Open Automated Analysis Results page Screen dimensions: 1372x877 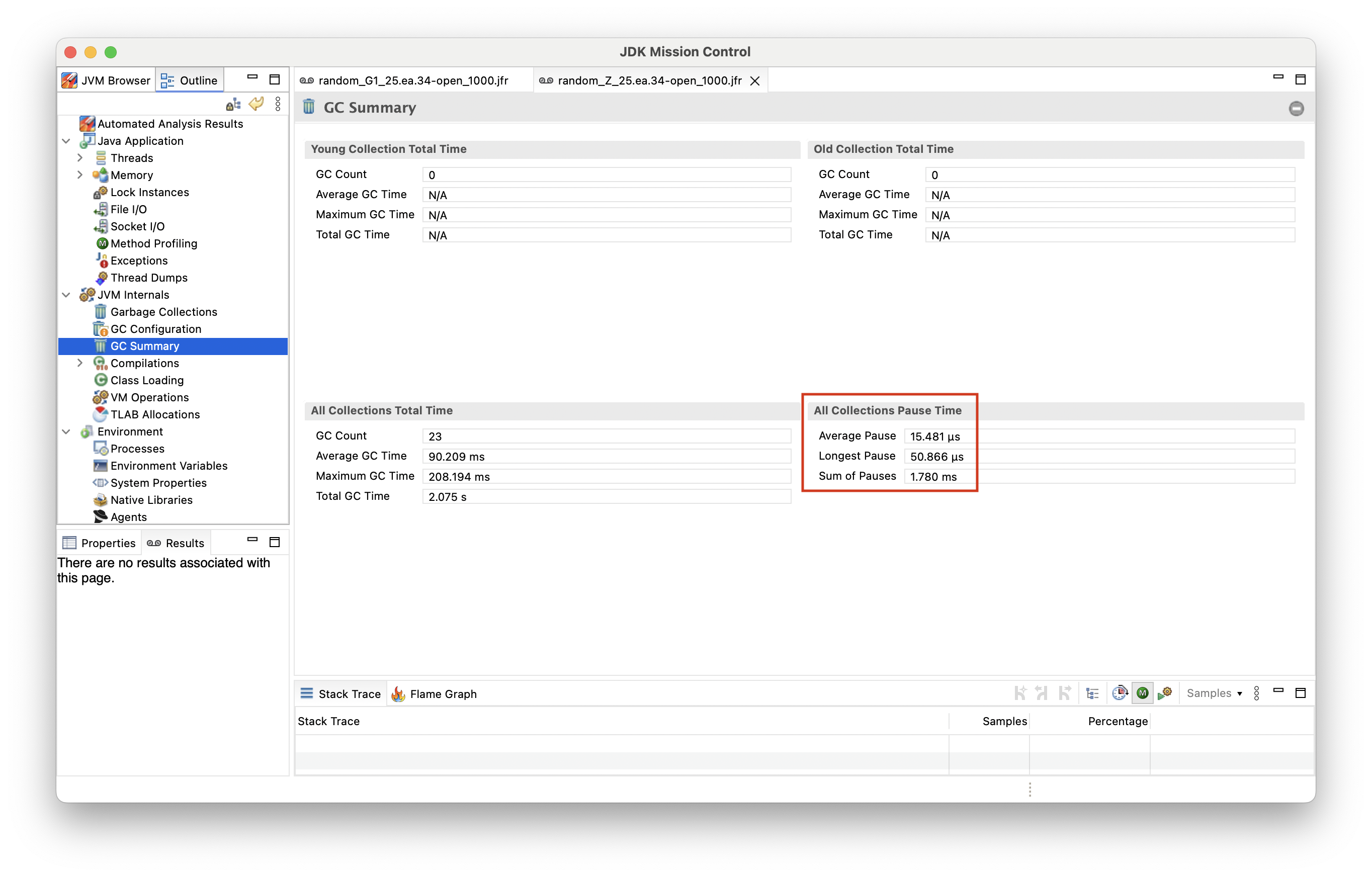coord(170,124)
